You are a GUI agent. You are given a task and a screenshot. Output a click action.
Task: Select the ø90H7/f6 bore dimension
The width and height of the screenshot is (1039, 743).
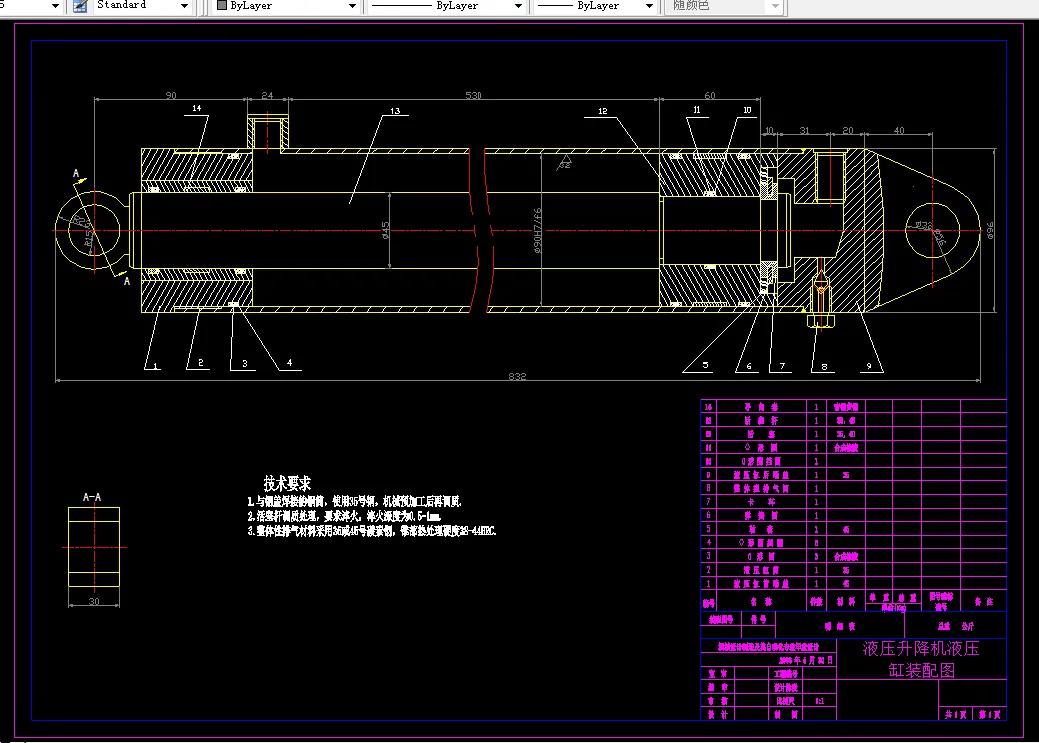537,231
